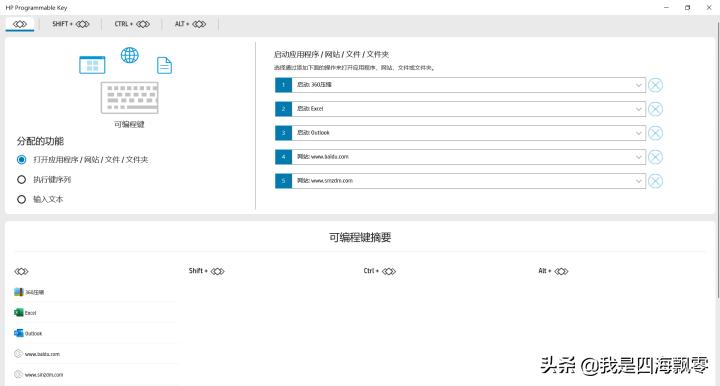Screen dimensions: 720x386
Task: Click the number 4 badge of baidu entry
Action: (x=283, y=157)
